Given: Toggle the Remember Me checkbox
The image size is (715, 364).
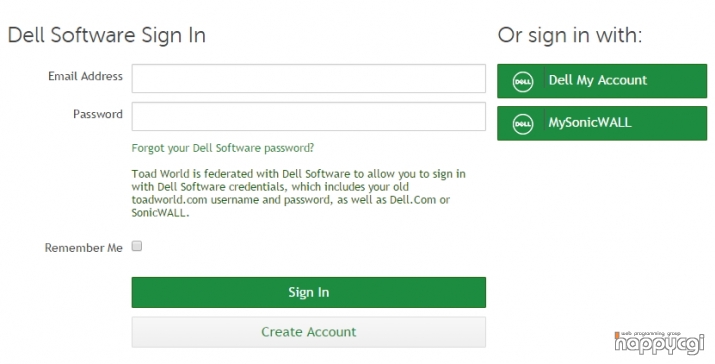Looking at the screenshot, I should (x=137, y=246).
